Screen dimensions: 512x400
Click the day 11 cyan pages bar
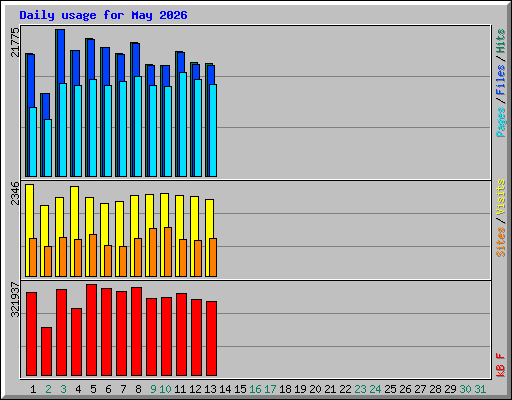point(183,124)
